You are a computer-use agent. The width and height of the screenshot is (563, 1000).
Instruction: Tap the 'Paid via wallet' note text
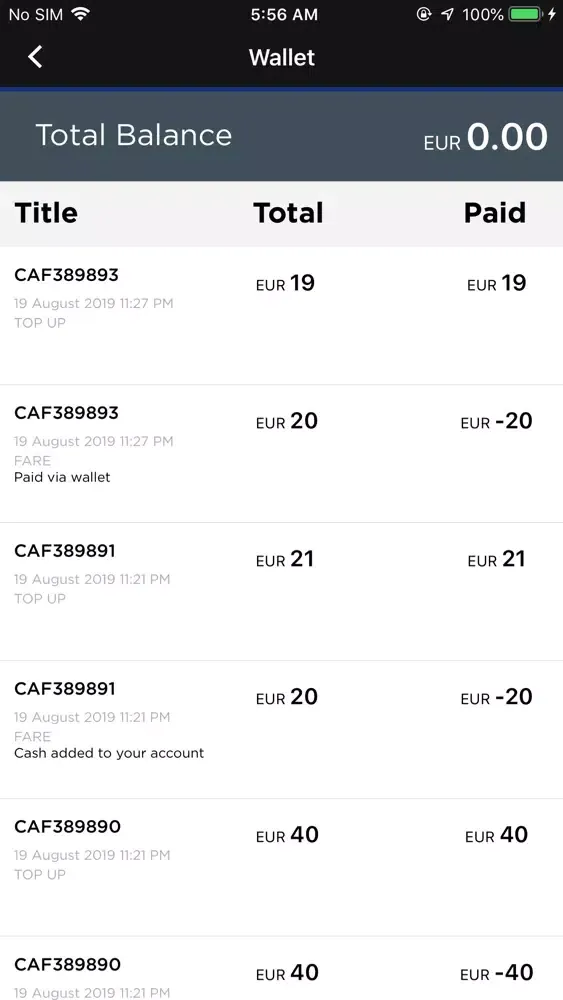tap(62, 477)
